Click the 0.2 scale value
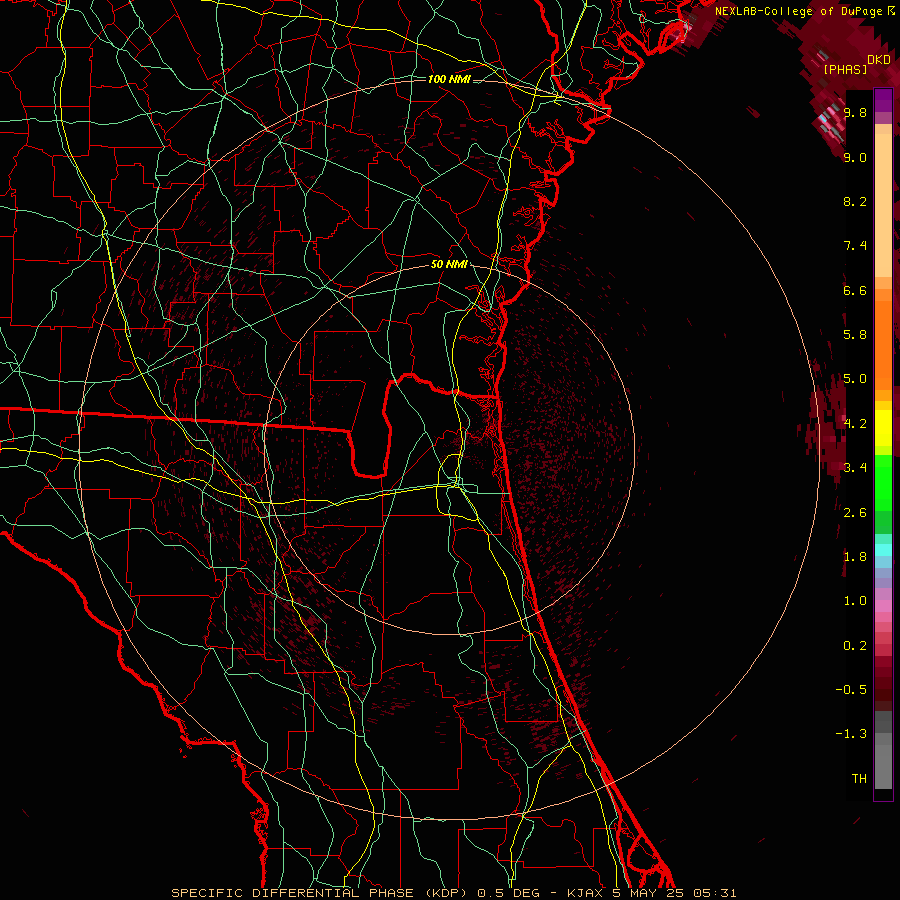The height and width of the screenshot is (900, 900). pyautogui.click(x=855, y=646)
